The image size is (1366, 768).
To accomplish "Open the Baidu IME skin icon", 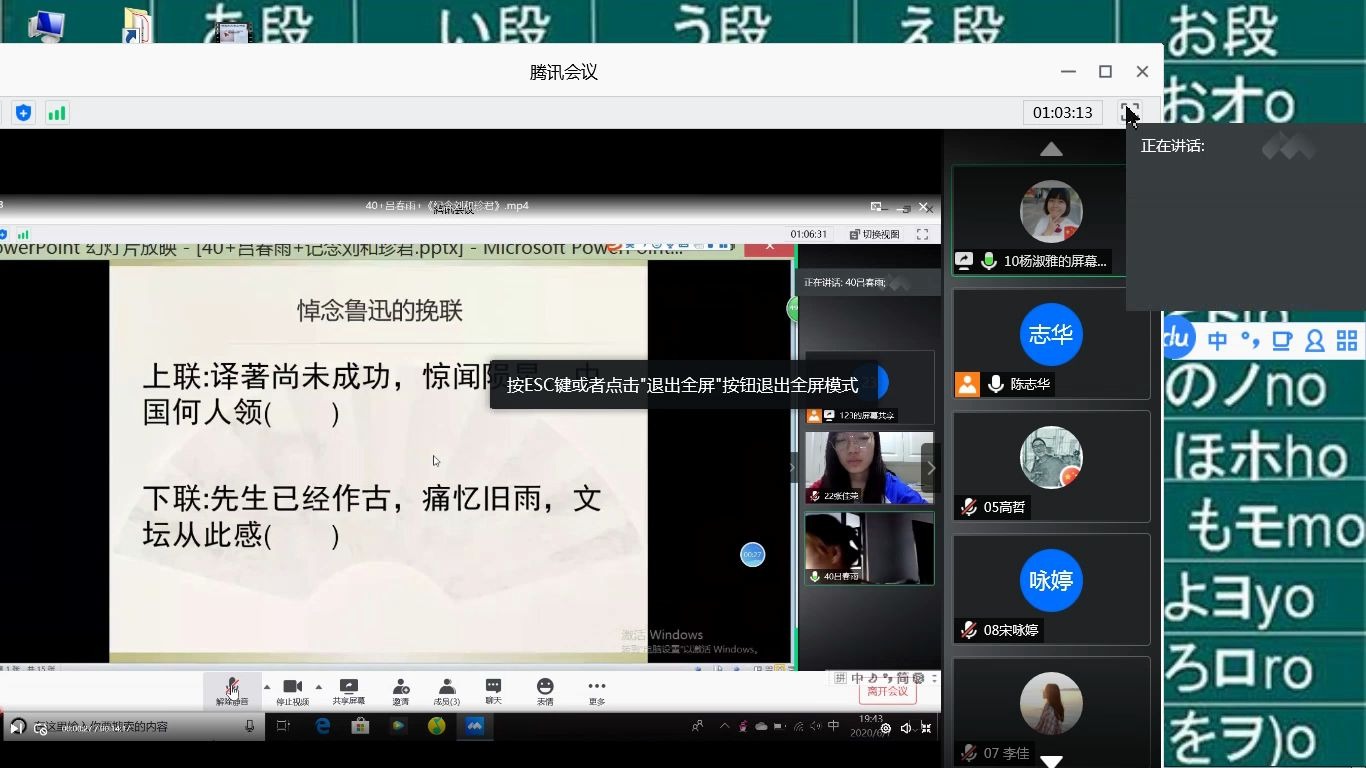I will pyautogui.click(x=1283, y=341).
